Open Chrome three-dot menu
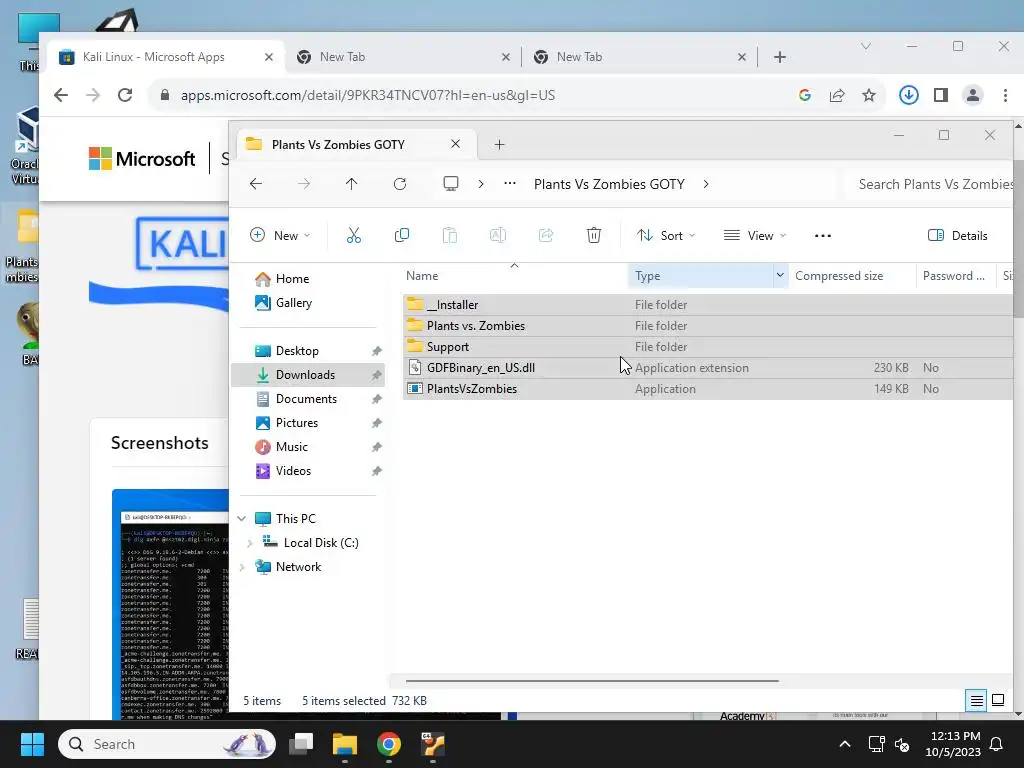1024x768 pixels. (1005, 95)
